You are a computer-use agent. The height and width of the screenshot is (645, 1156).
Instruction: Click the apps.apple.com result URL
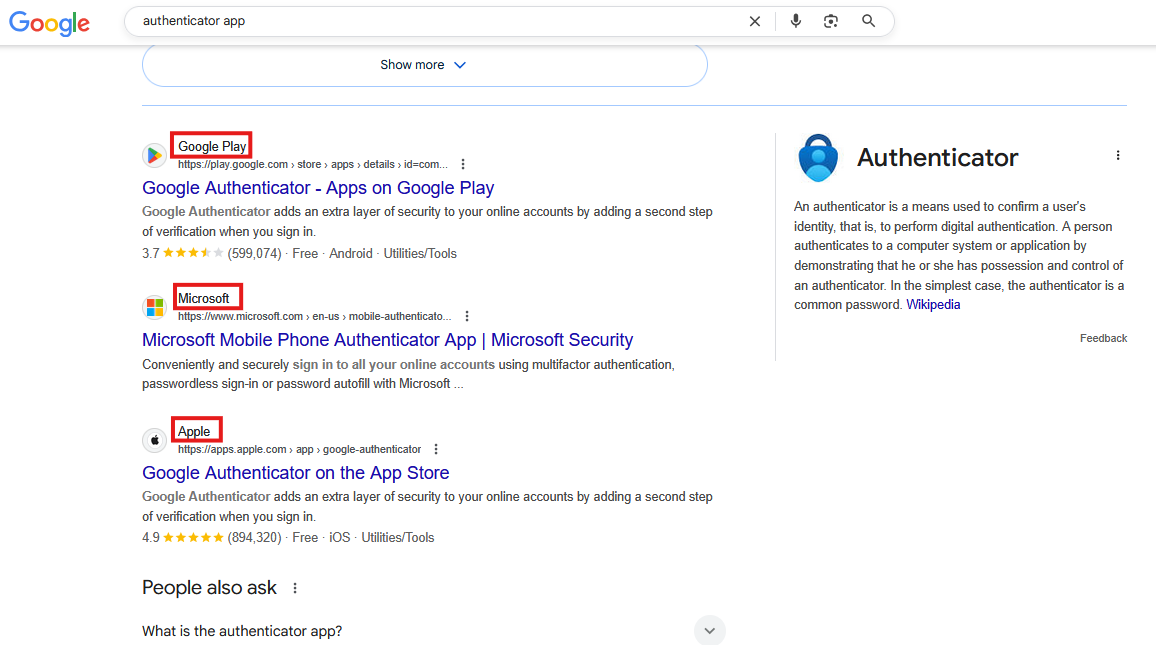tap(299, 450)
